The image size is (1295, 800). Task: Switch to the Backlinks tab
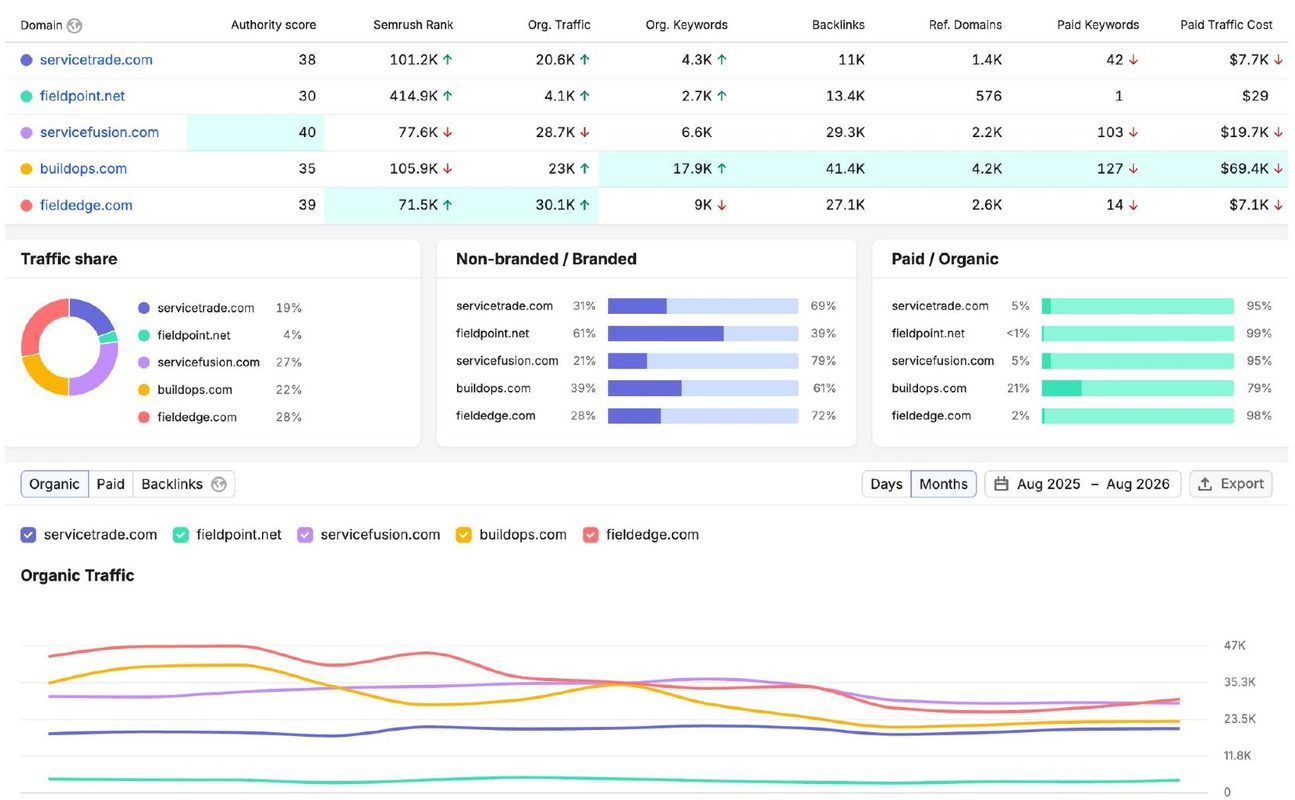tap(183, 484)
